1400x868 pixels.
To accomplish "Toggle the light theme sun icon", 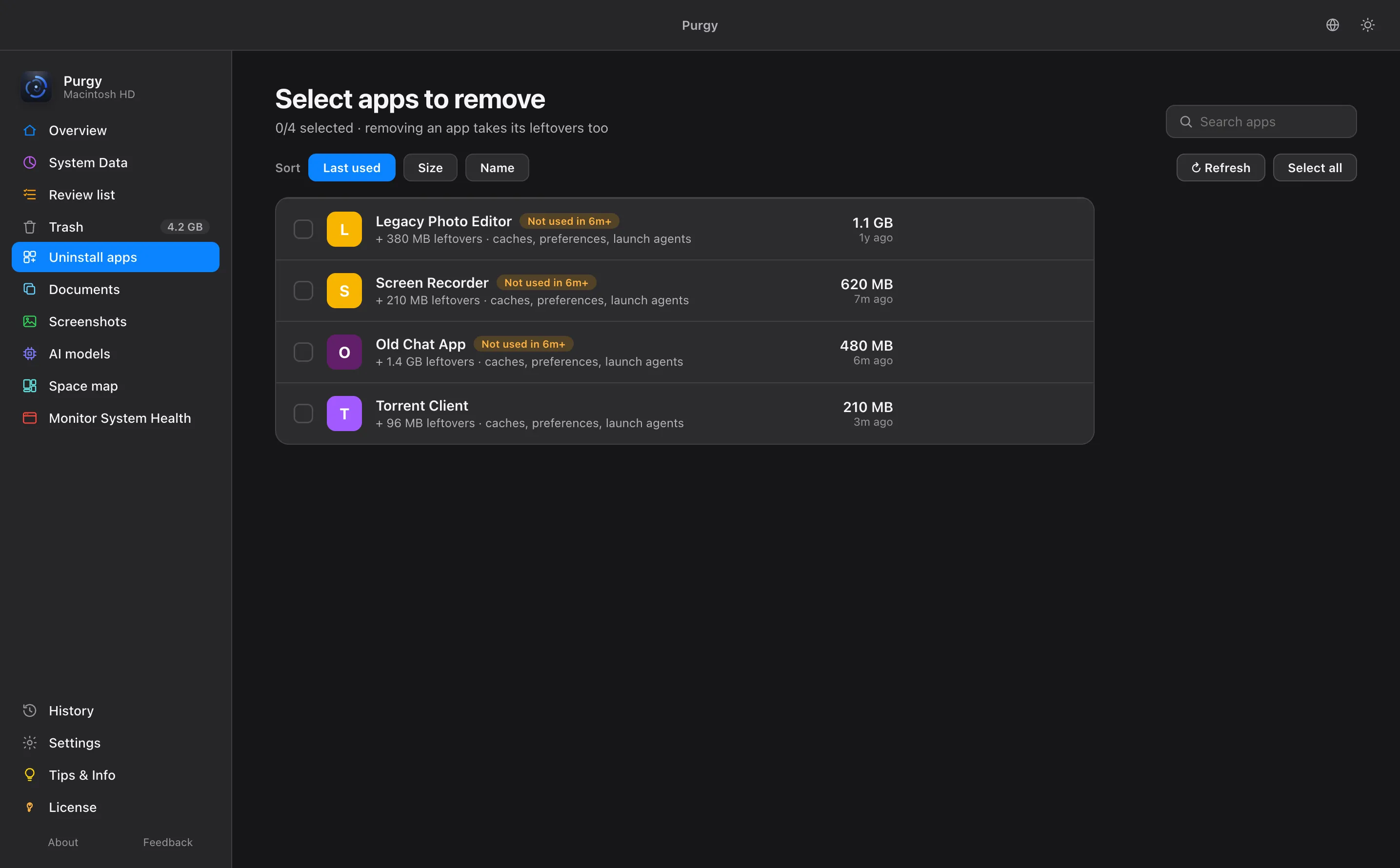I will point(1367,25).
